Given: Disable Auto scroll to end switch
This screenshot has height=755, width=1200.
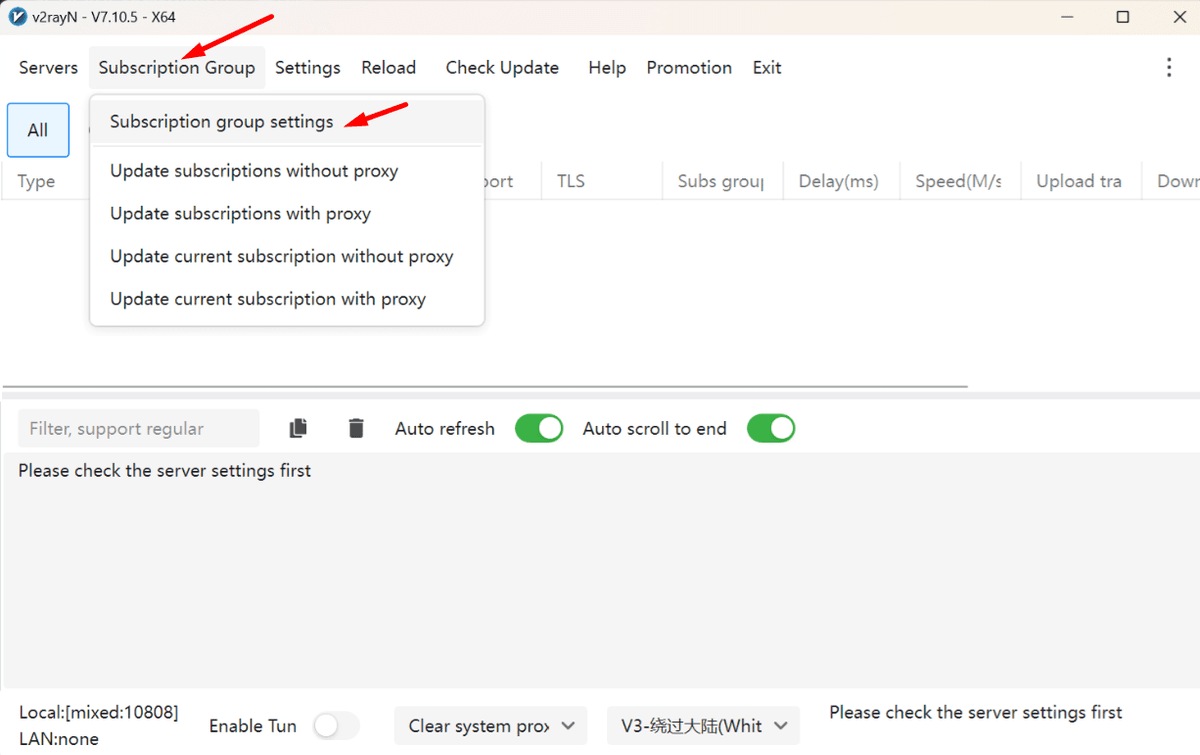Looking at the screenshot, I should (x=771, y=428).
